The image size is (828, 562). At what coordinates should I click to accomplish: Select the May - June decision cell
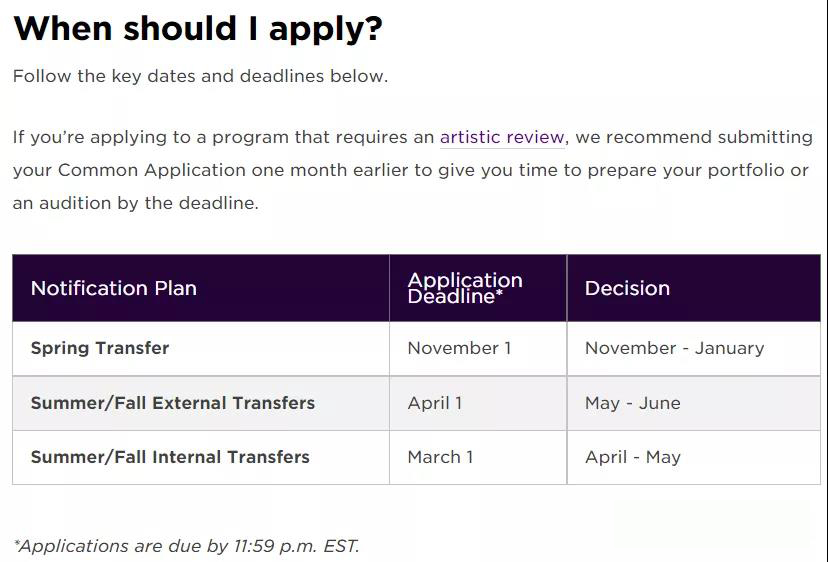pyautogui.click(x=694, y=404)
